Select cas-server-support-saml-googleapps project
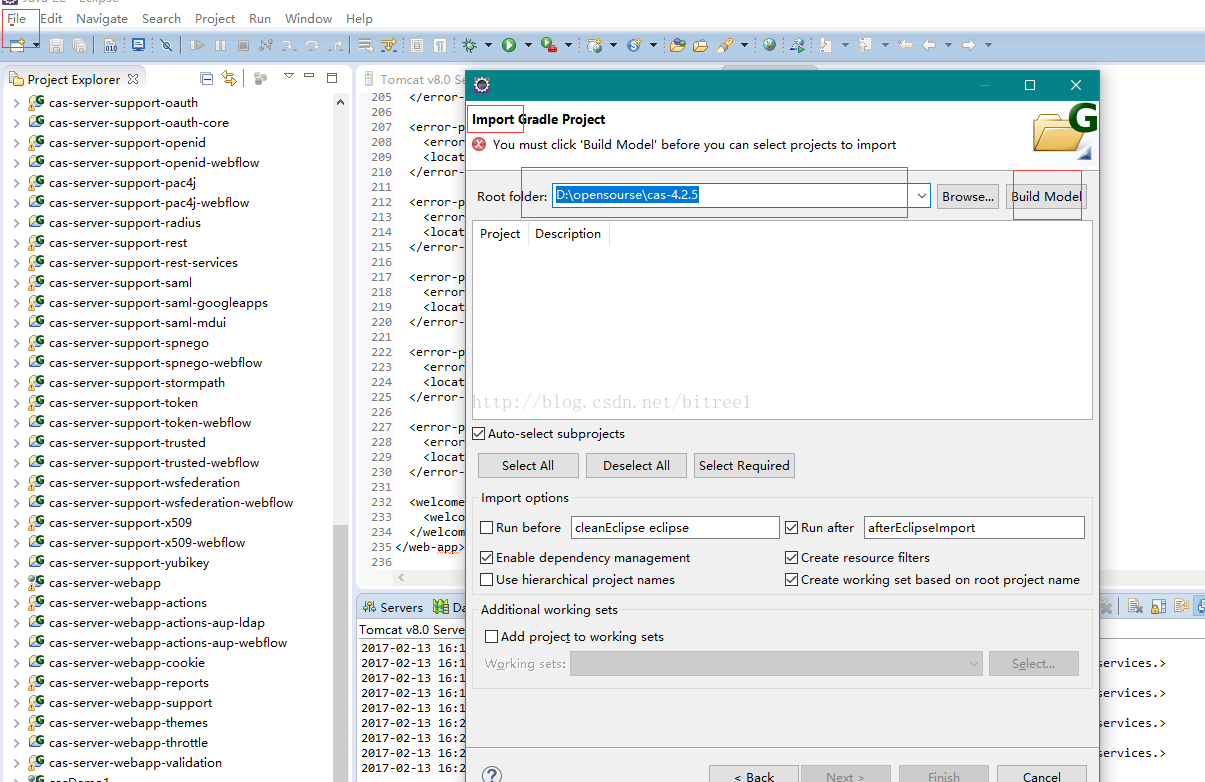 (x=158, y=303)
